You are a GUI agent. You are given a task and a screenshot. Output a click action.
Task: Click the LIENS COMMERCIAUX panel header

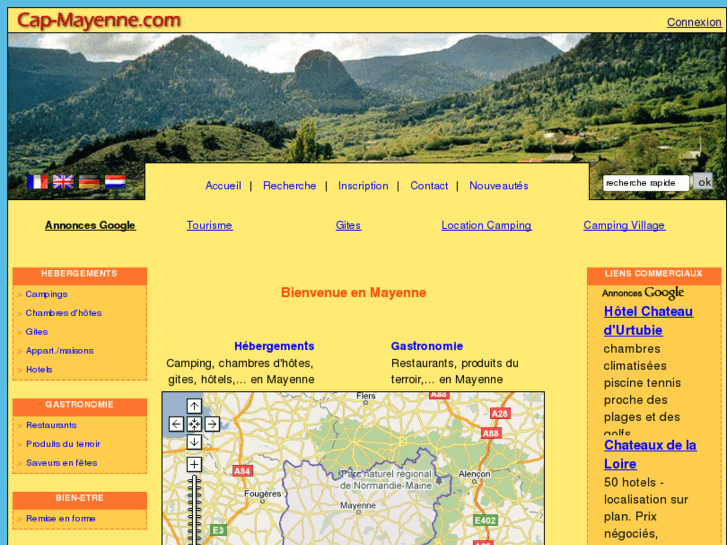tap(654, 274)
